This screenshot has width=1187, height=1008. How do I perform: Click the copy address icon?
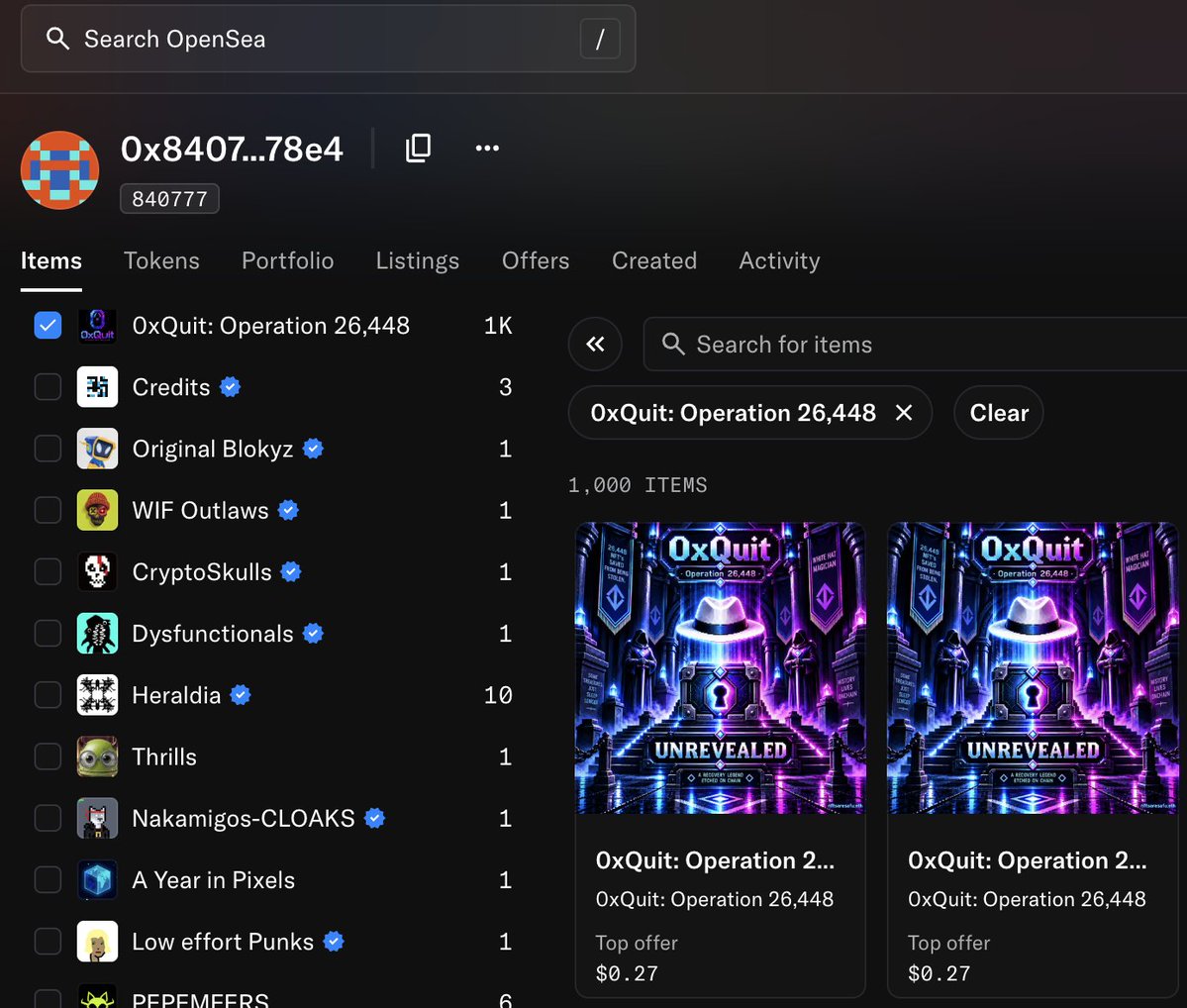click(418, 148)
